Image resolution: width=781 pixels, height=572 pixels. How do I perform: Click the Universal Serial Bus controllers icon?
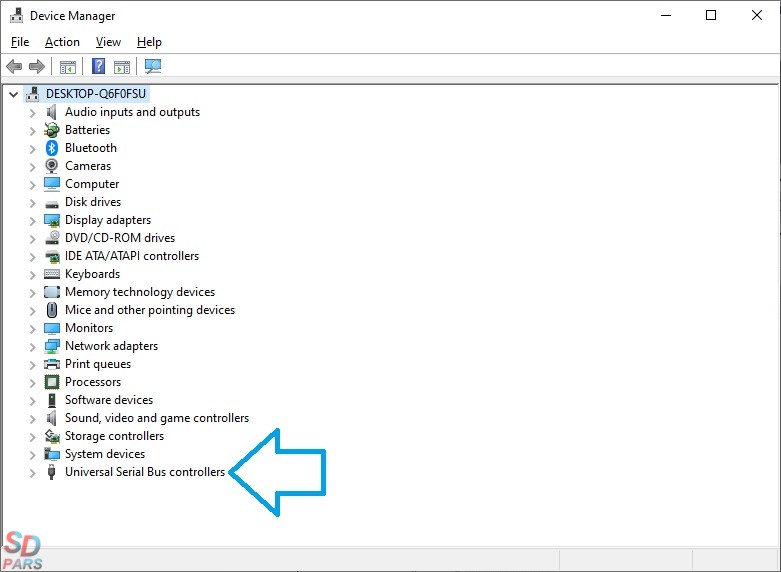click(x=52, y=472)
